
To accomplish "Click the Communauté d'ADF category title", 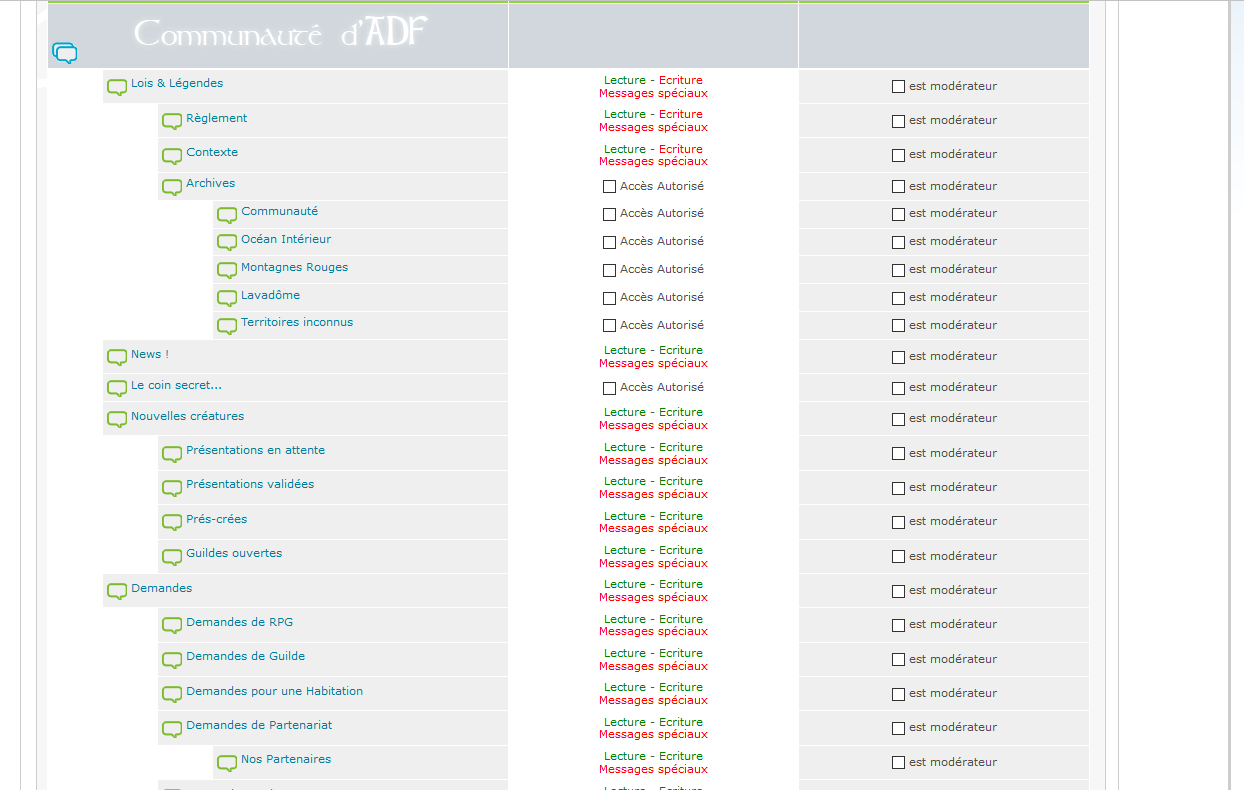I will point(281,33).
